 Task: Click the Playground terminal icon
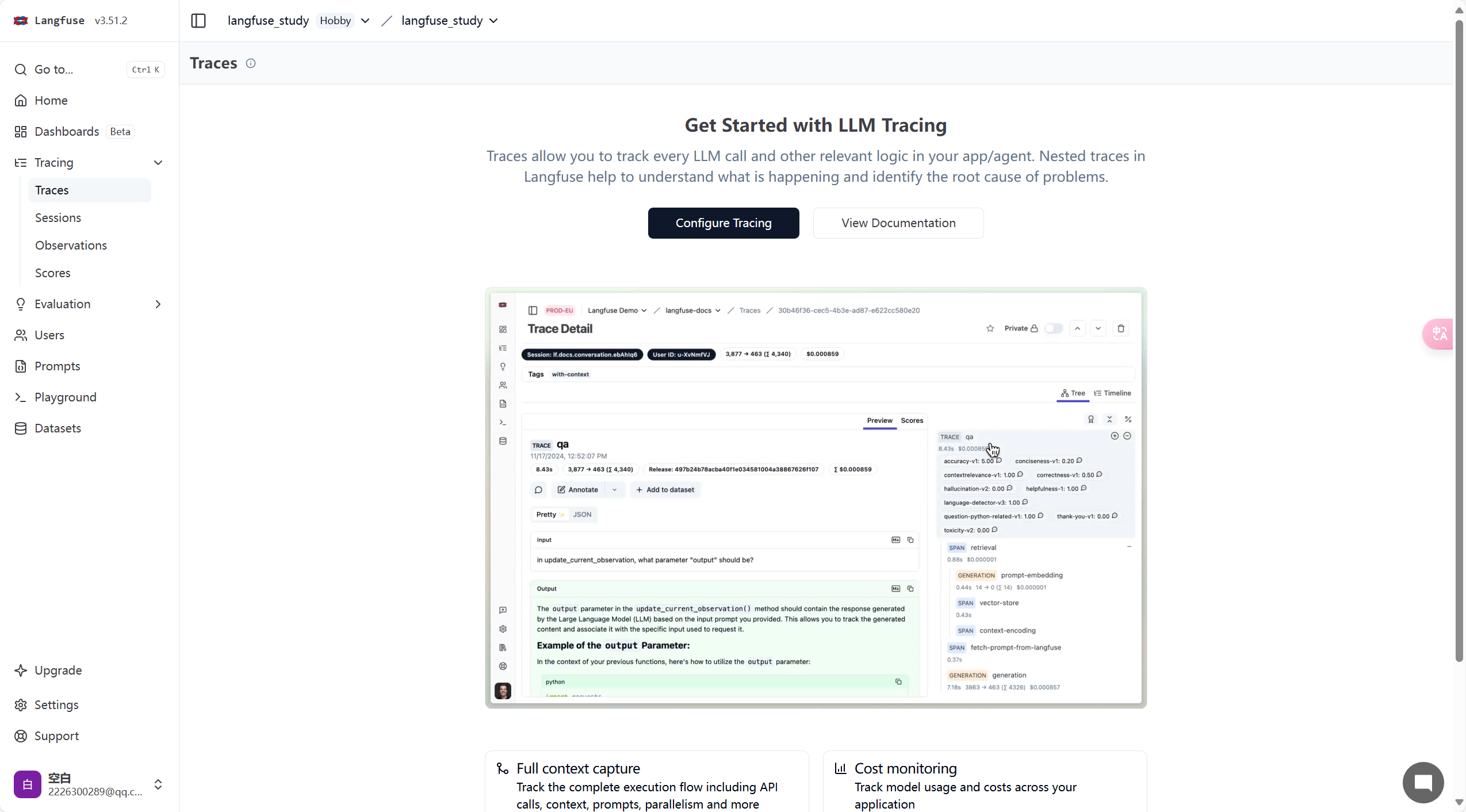click(21, 397)
